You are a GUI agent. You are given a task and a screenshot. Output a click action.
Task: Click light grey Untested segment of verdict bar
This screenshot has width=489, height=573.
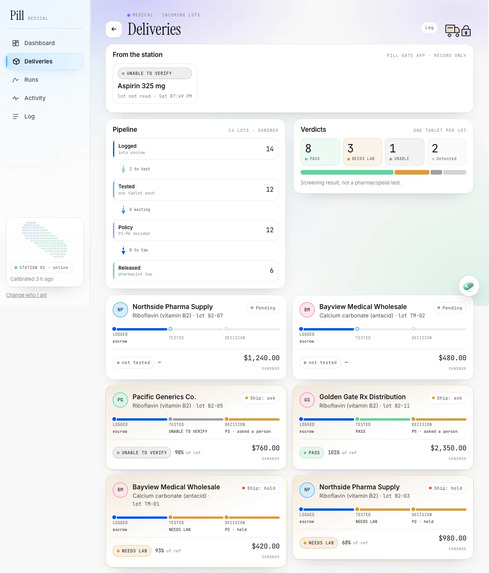(455, 172)
